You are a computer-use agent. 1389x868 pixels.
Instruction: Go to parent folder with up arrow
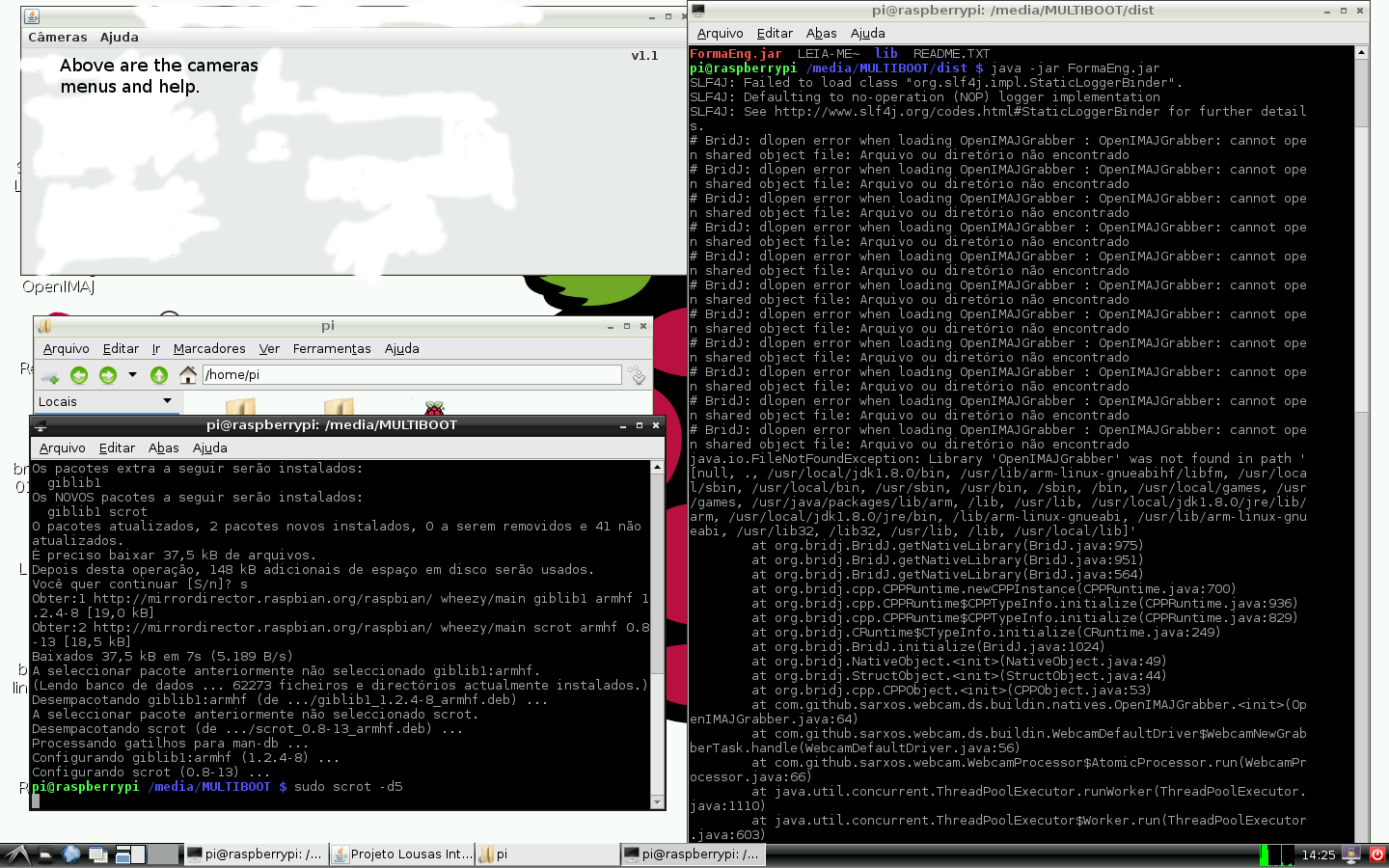click(x=159, y=375)
